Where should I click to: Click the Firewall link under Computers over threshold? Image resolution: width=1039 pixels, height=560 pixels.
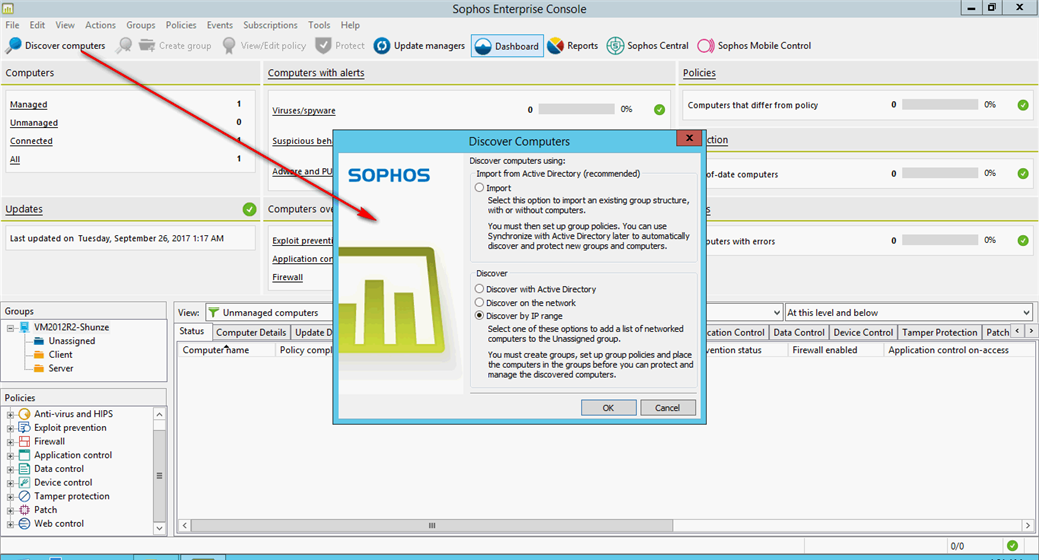(x=288, y=277)
